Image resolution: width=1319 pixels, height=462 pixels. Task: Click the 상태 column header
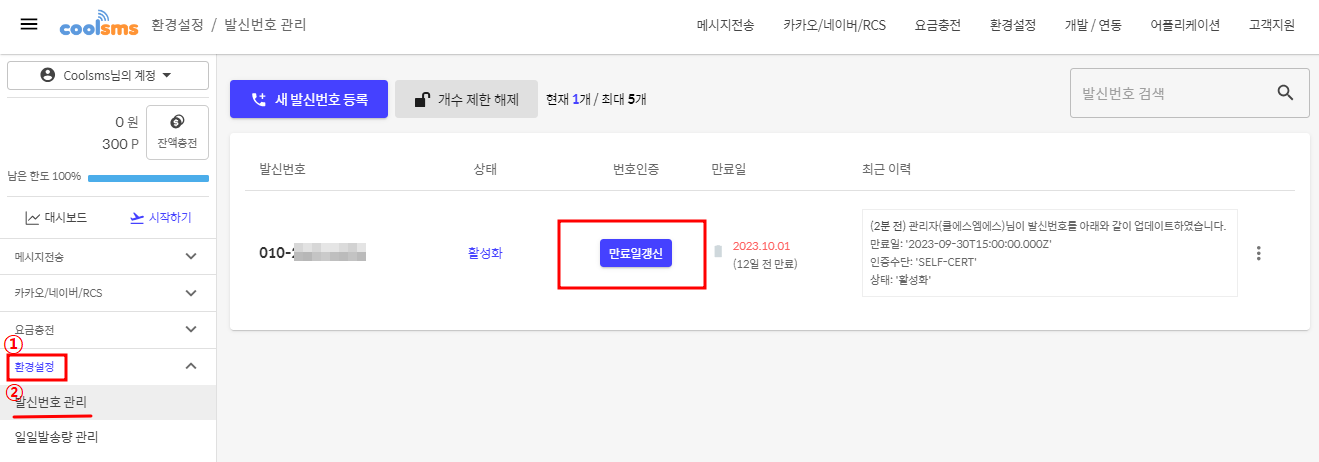[x=485, y=169]
